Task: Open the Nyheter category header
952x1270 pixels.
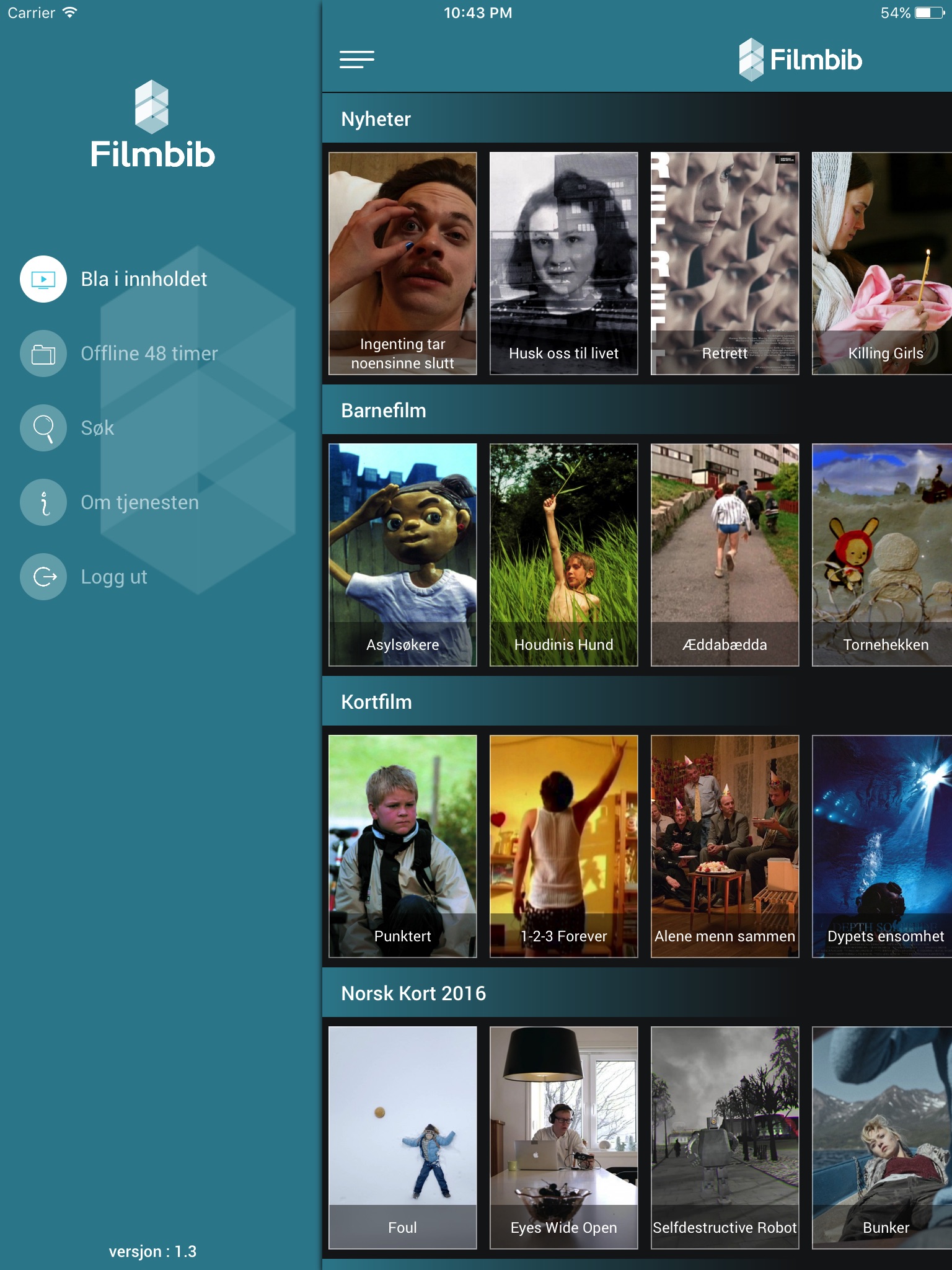Action: pyautogui.click(x=637, y=118)
